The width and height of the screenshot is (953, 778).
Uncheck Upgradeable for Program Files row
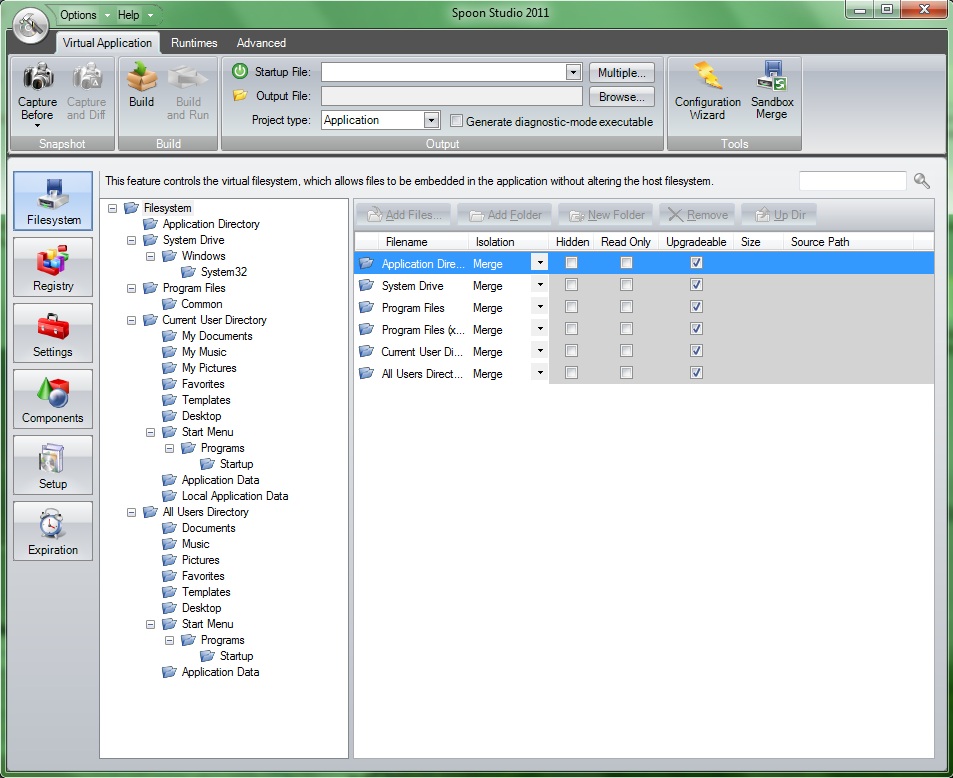[x=697, y=306]
